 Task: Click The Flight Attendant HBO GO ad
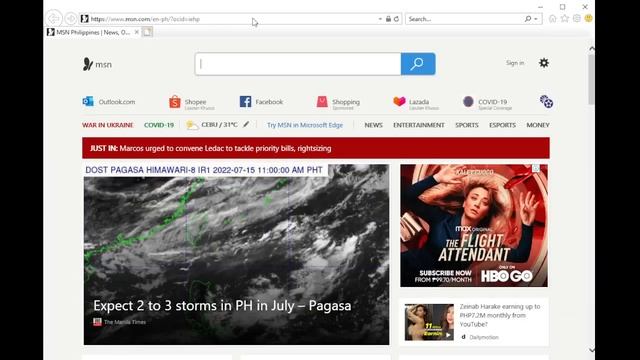[x=474, y=226]
